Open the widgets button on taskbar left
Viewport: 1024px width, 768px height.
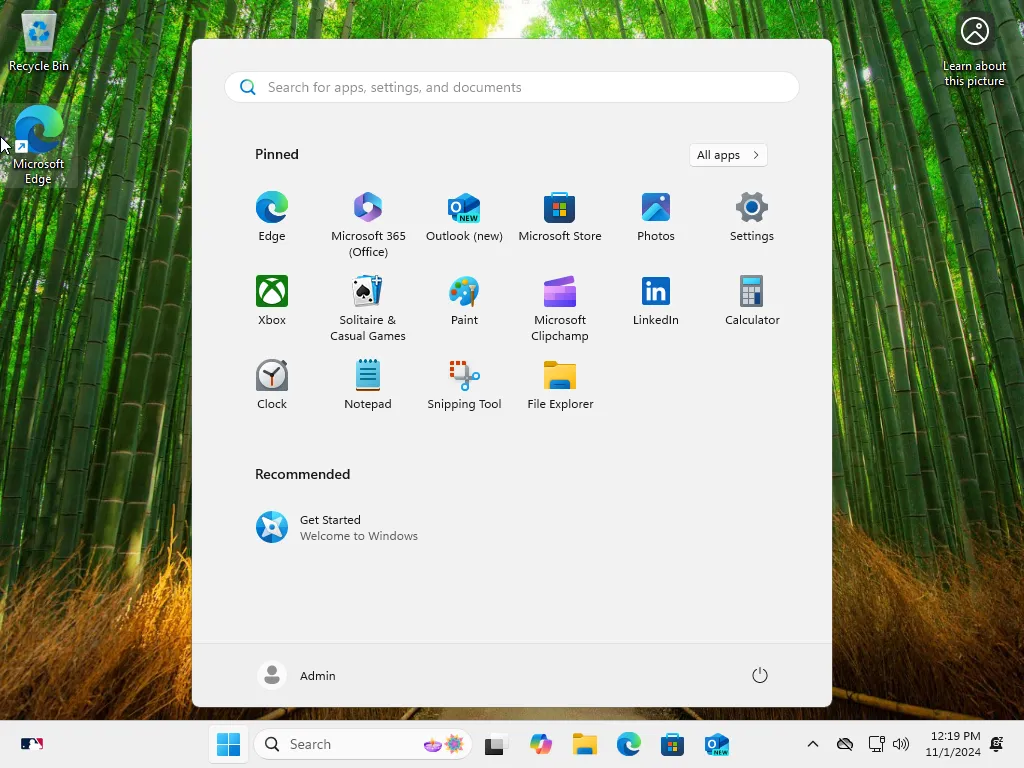coord(32,744)
